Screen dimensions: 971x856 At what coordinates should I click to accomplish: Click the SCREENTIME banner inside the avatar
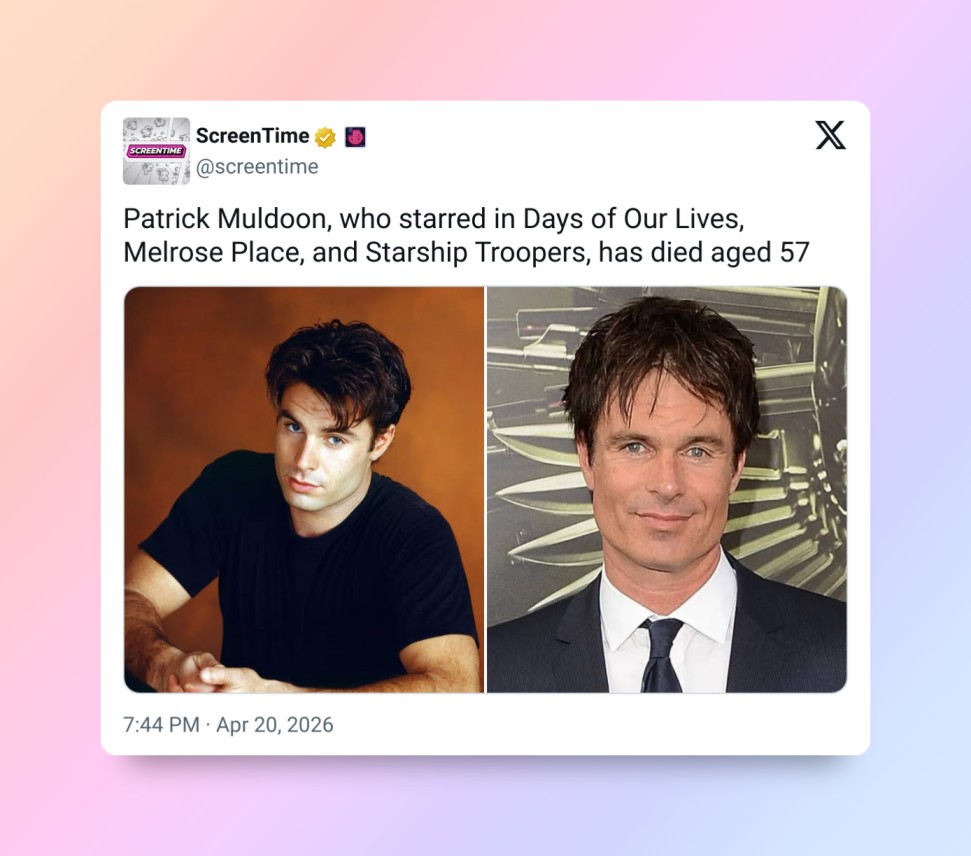[156, 151]
